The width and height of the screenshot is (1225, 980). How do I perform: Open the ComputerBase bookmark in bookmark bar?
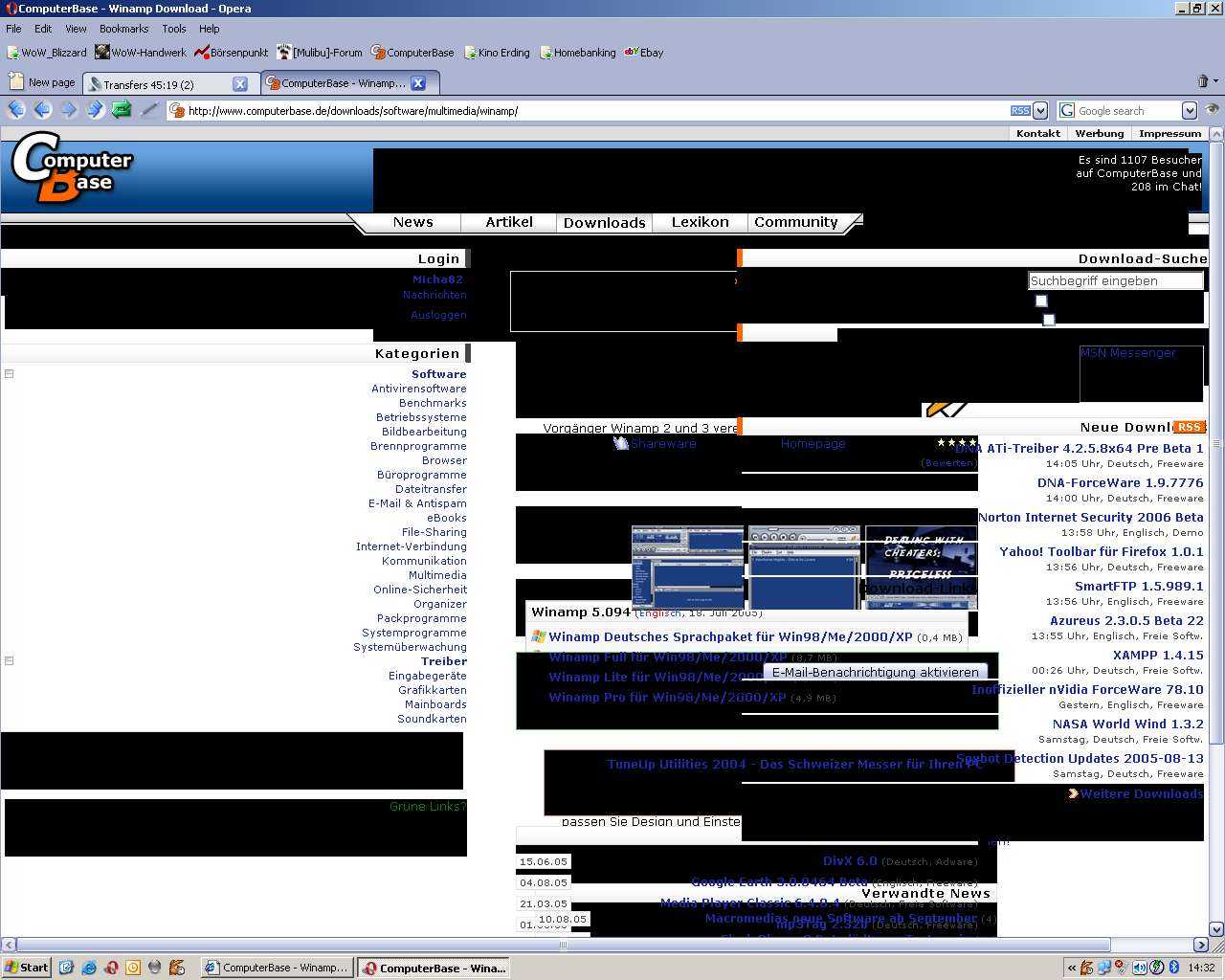[x=412, y=53]
